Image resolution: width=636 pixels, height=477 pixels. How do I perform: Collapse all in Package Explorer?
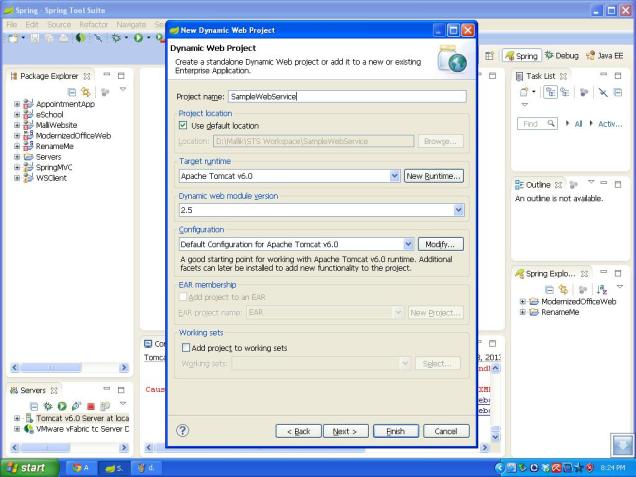pos(72,92)
